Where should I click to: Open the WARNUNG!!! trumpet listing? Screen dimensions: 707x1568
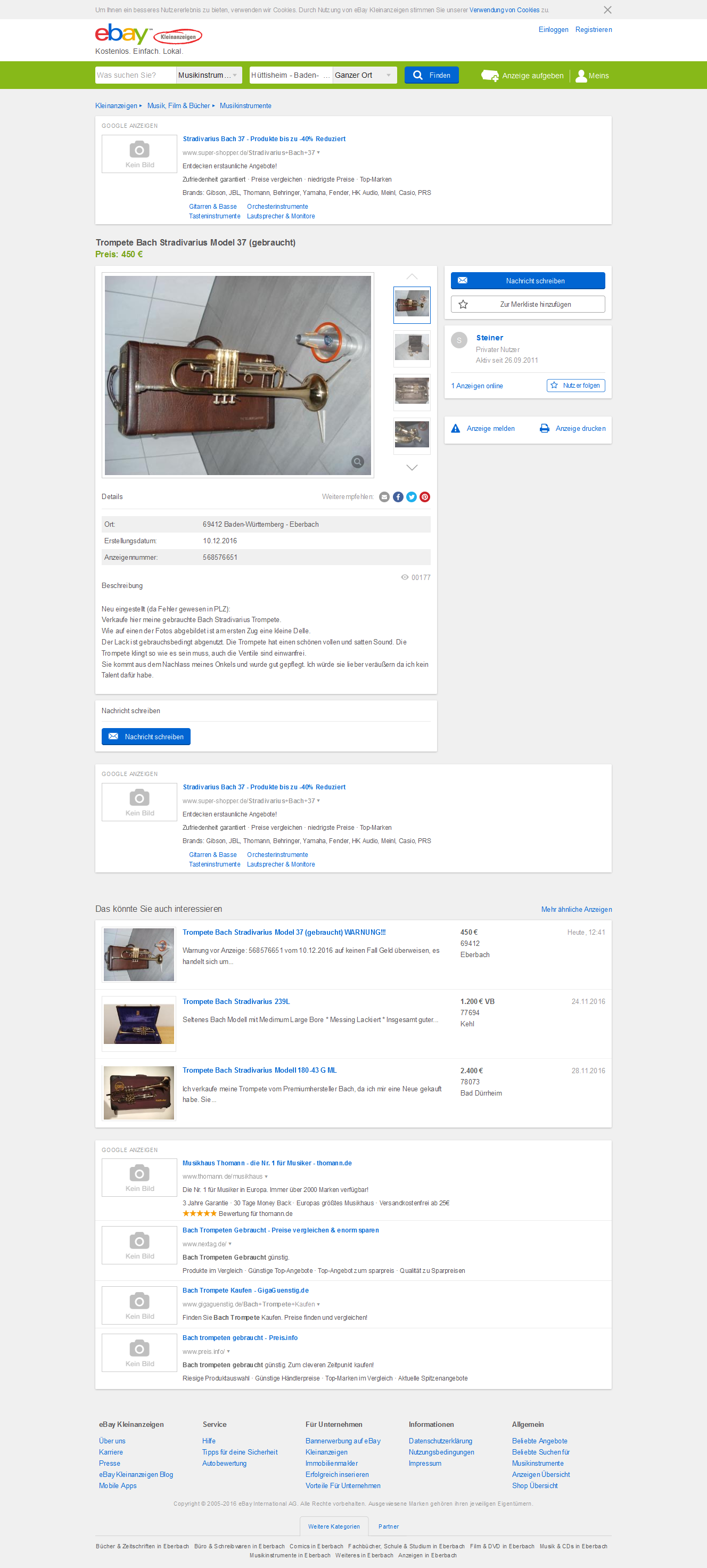click(x=284, y=932)
